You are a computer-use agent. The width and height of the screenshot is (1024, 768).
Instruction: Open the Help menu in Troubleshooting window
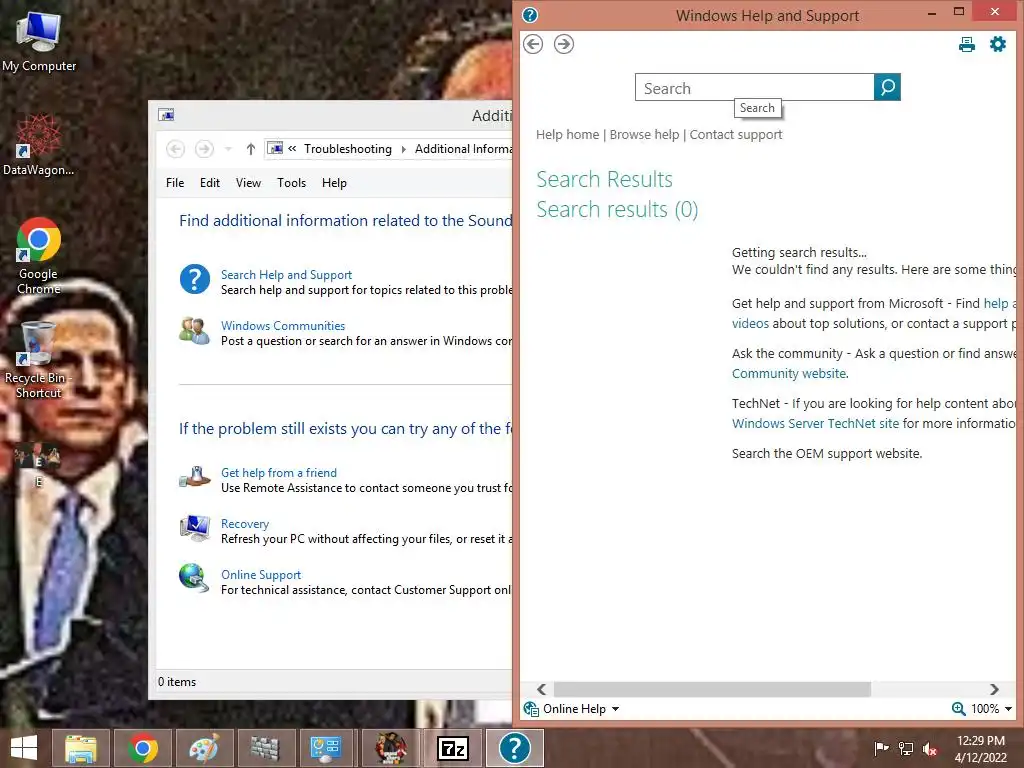(x=334, y=183)
